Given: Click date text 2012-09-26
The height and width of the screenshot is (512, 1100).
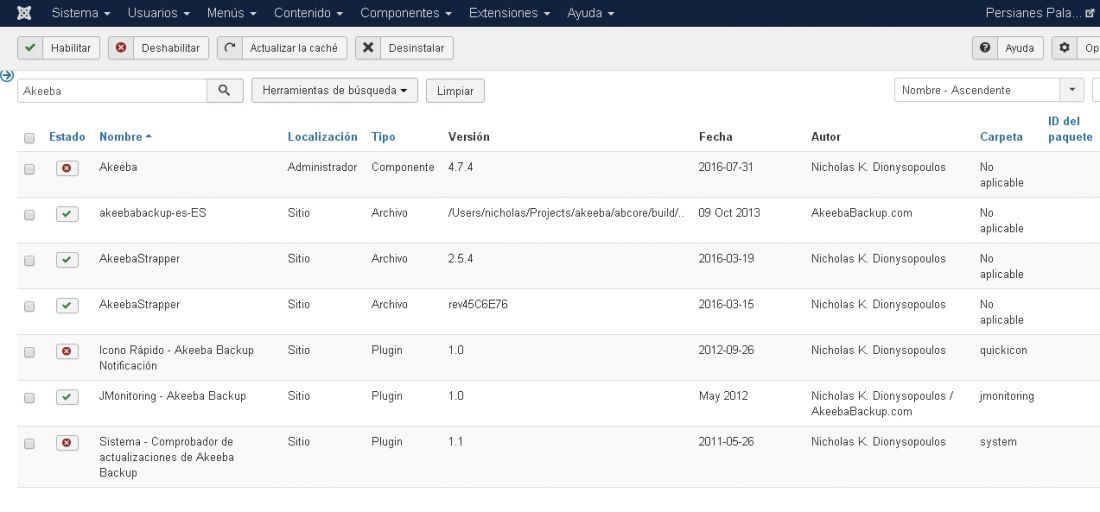Looking at the screenshot, I should [x=726, y=349].
